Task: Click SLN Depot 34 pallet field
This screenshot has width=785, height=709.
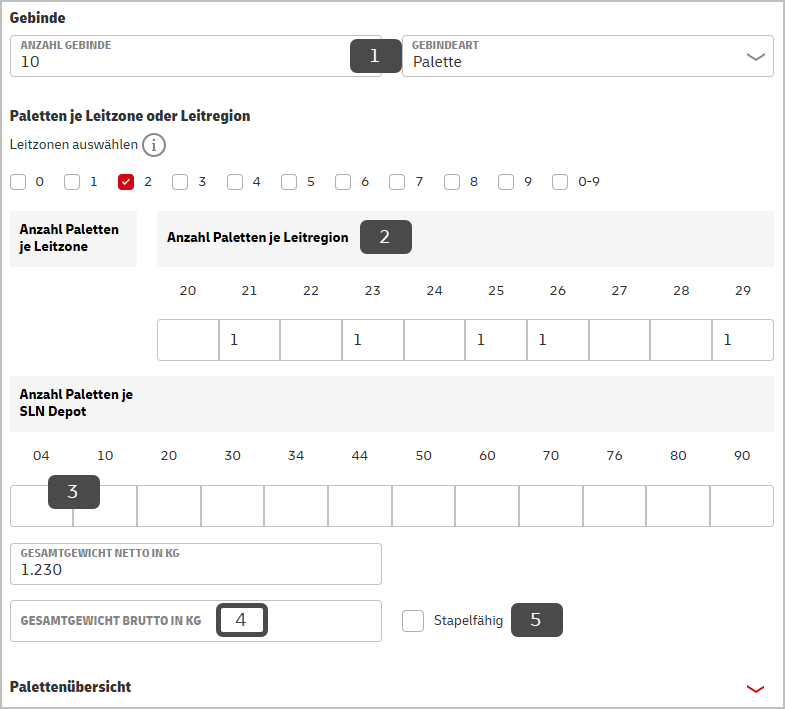Action: [296, 506]
